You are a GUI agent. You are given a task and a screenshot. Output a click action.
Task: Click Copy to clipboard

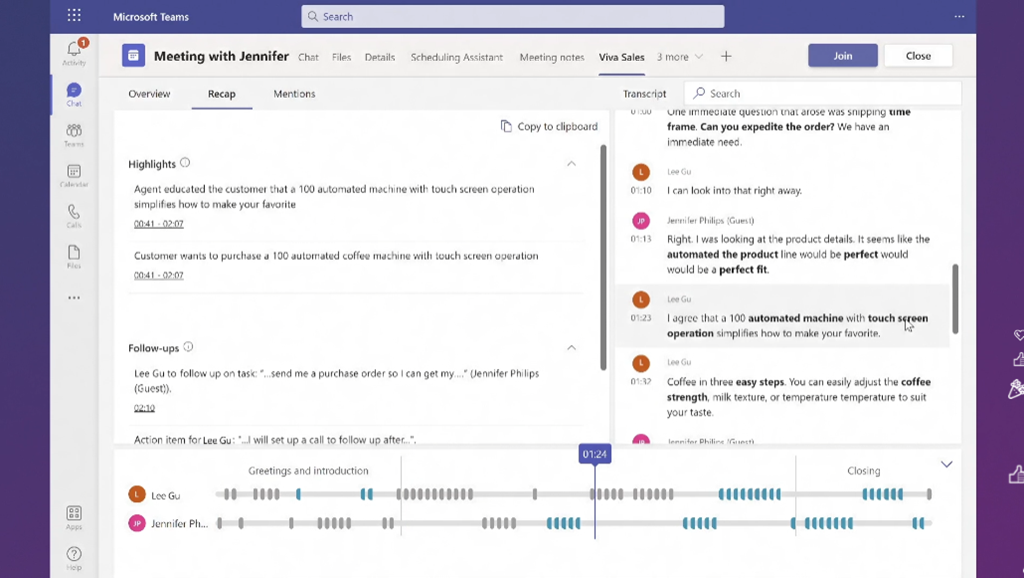(x=549, y=127)
